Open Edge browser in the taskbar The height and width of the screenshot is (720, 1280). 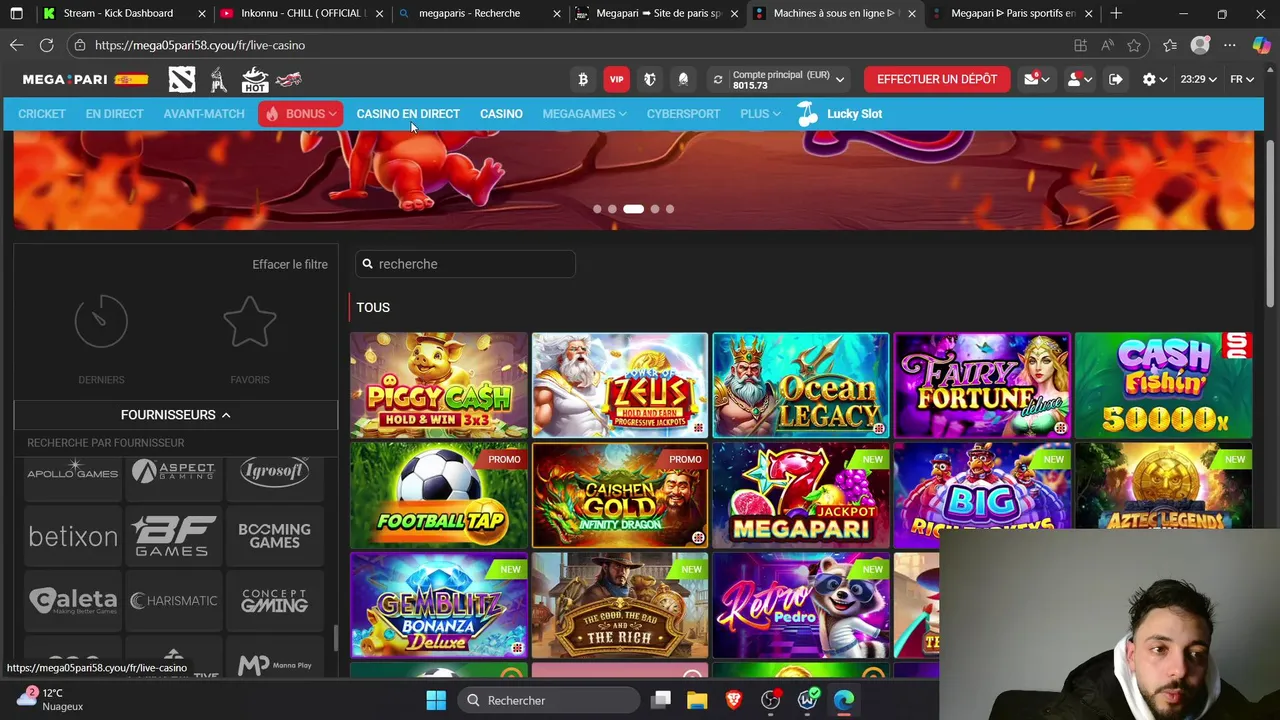[844, 700]
